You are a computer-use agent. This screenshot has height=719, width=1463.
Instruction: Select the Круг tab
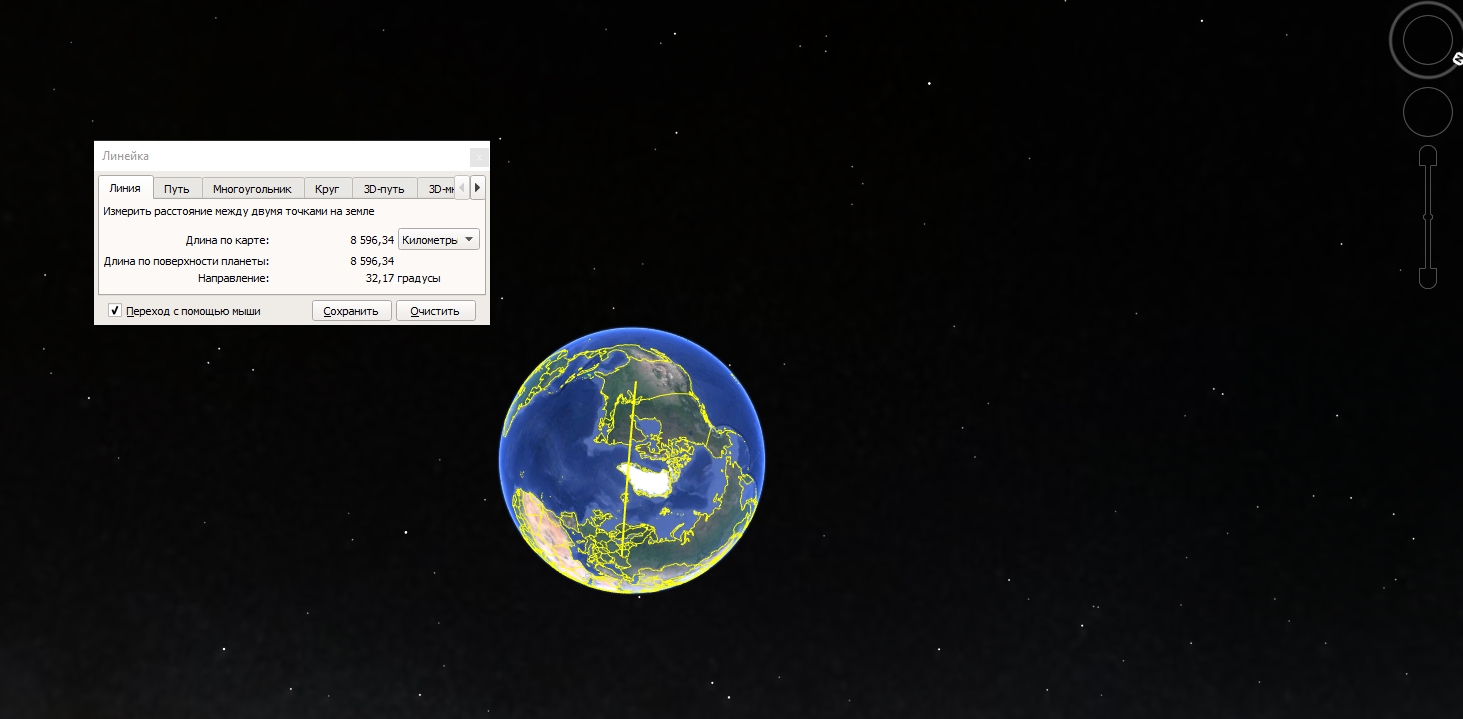click(x=327, y=188)
